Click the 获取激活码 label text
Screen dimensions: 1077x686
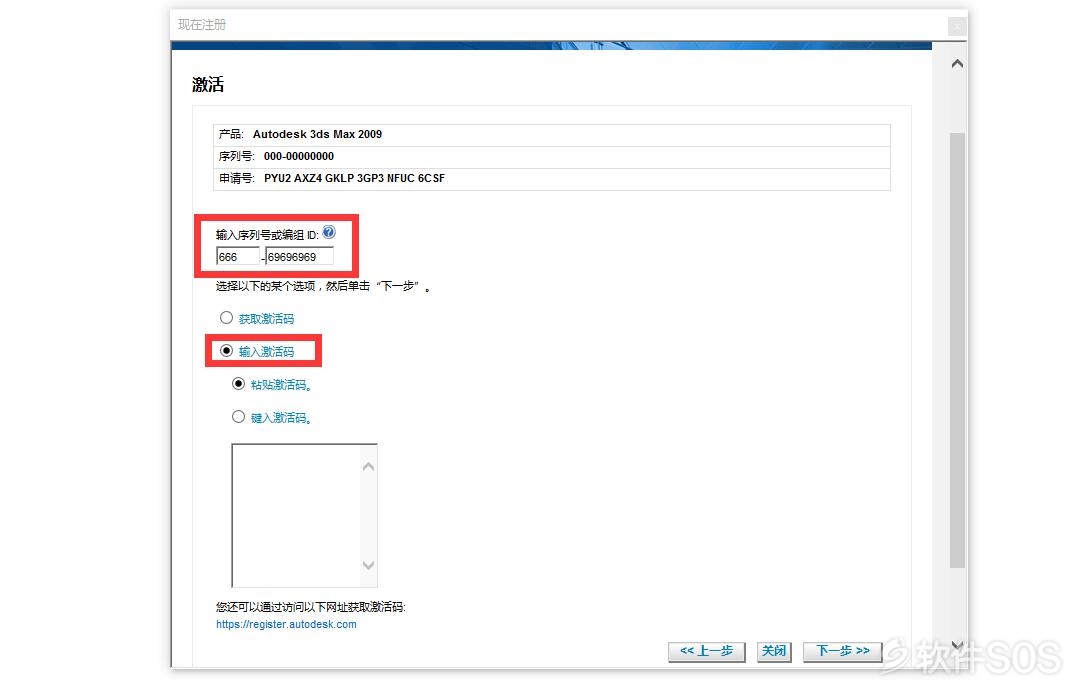[267, 319]
